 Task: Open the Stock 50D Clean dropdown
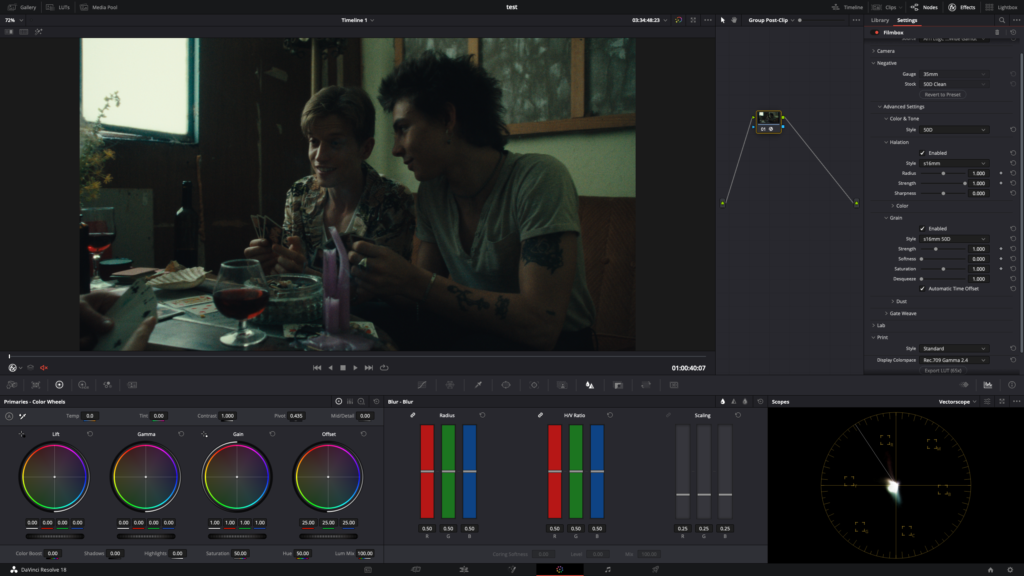click(954, 84)
